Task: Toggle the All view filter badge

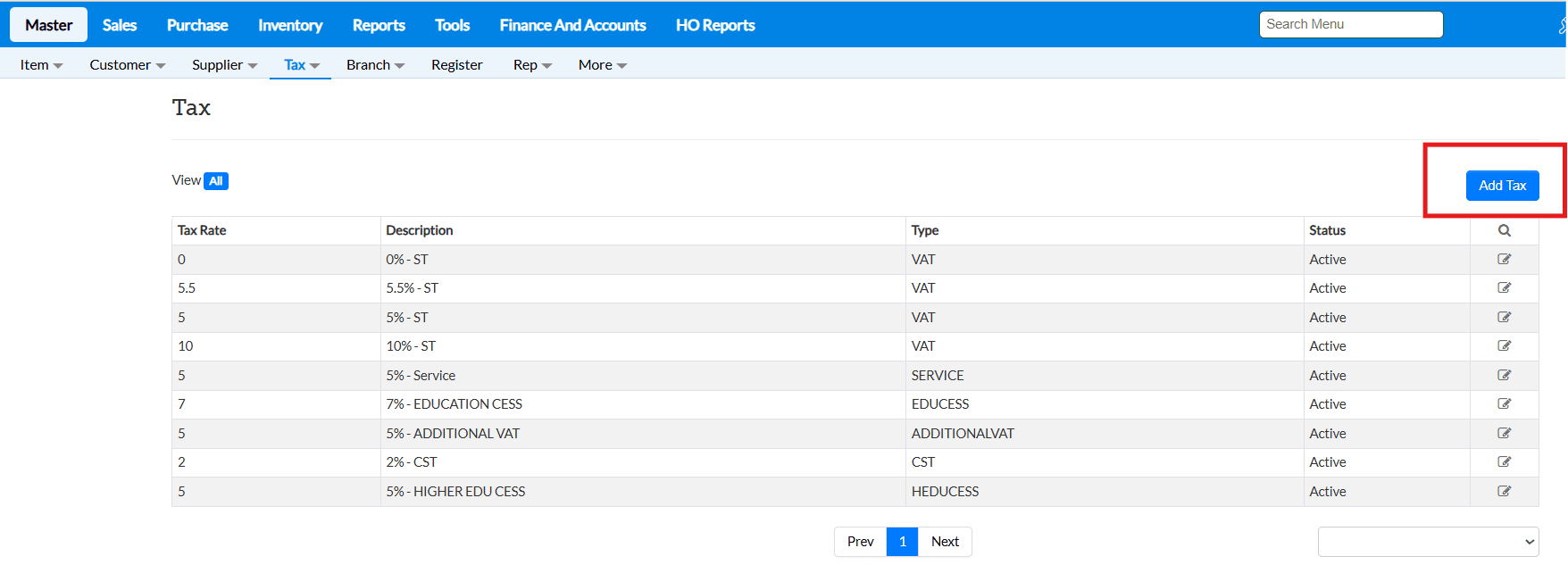Action: coord(216,181)
